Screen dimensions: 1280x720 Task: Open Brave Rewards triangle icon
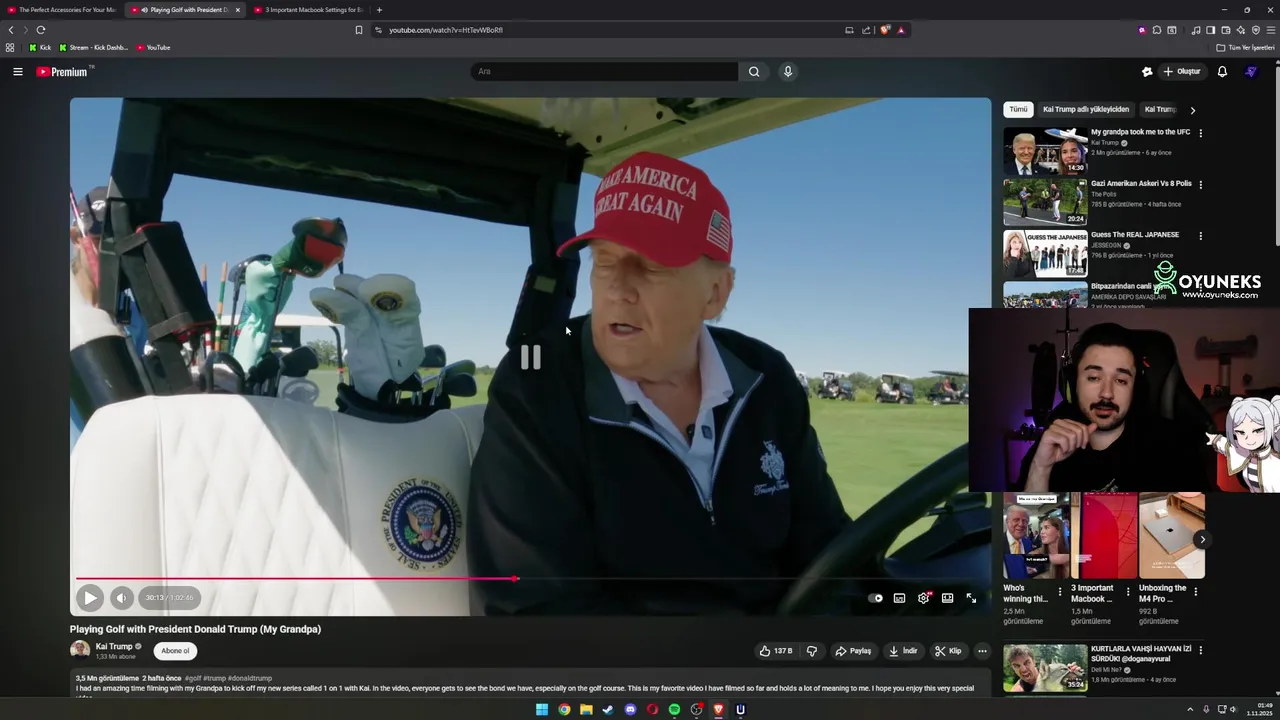901,30
